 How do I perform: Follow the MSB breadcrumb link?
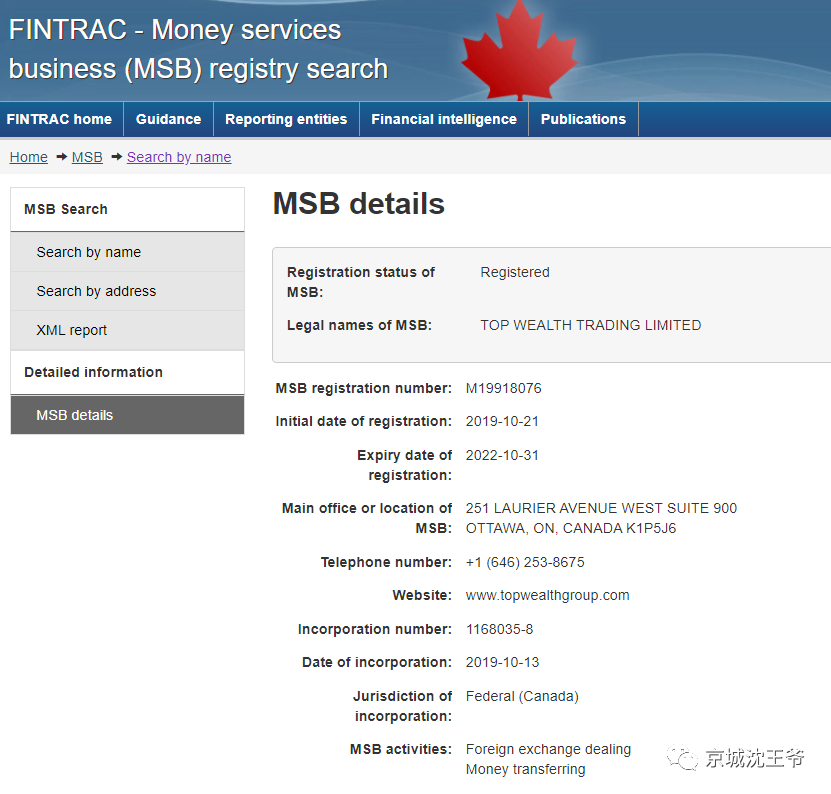(87, 157)
